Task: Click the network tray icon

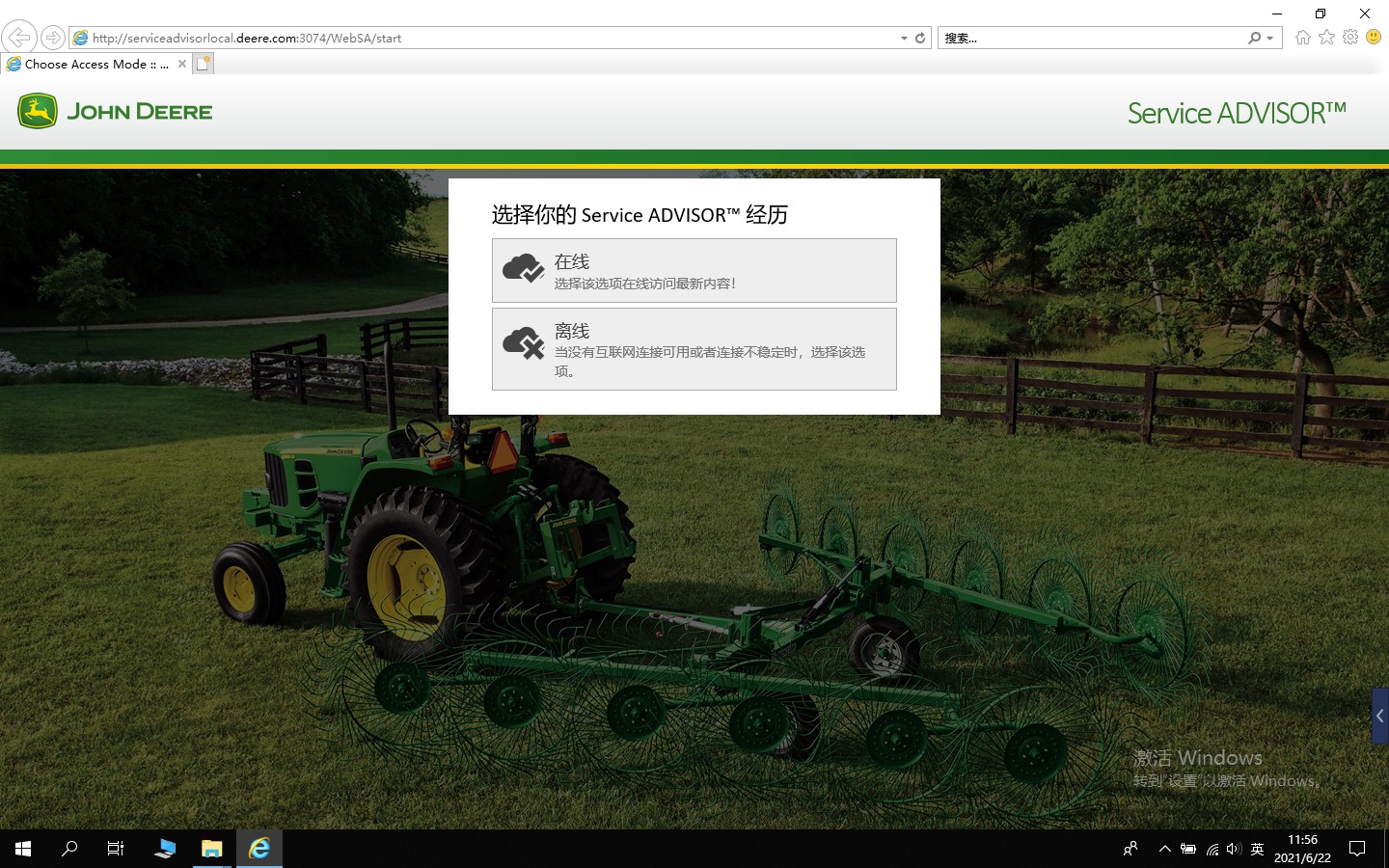Action: point(1212,849)
